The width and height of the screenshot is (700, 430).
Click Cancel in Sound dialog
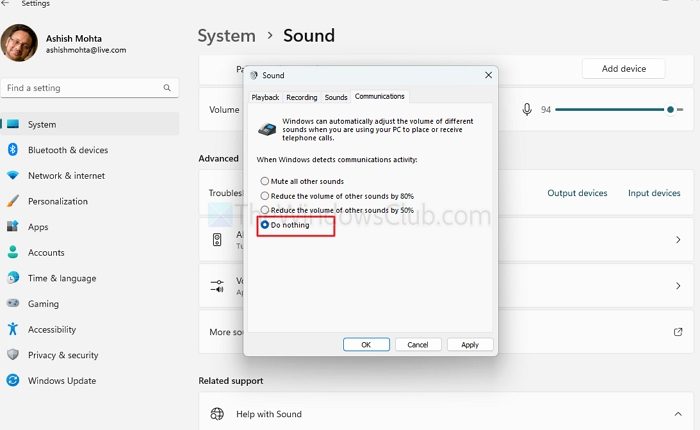point(418,345)
